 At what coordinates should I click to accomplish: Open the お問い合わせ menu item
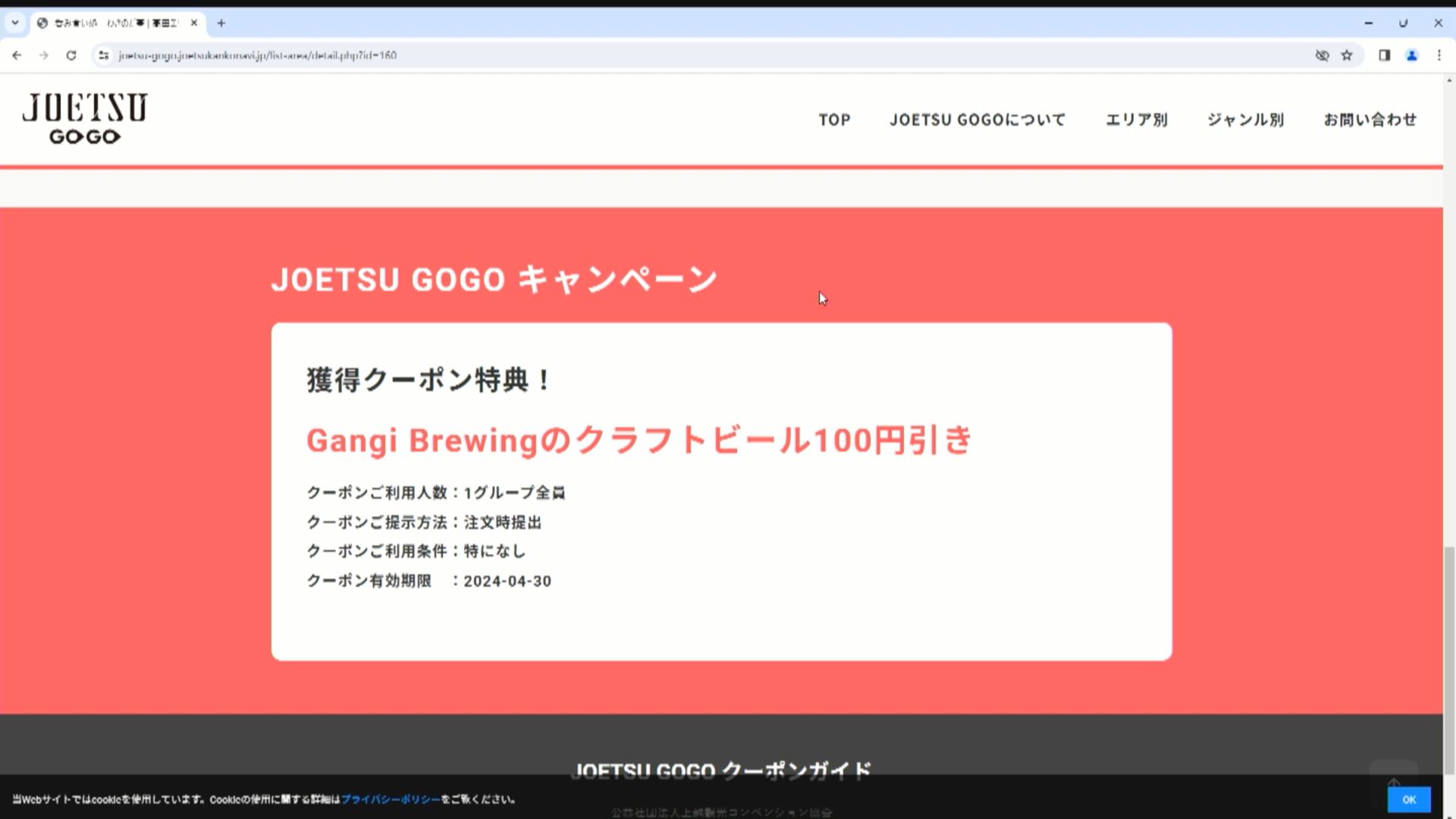click(1370, 120)
